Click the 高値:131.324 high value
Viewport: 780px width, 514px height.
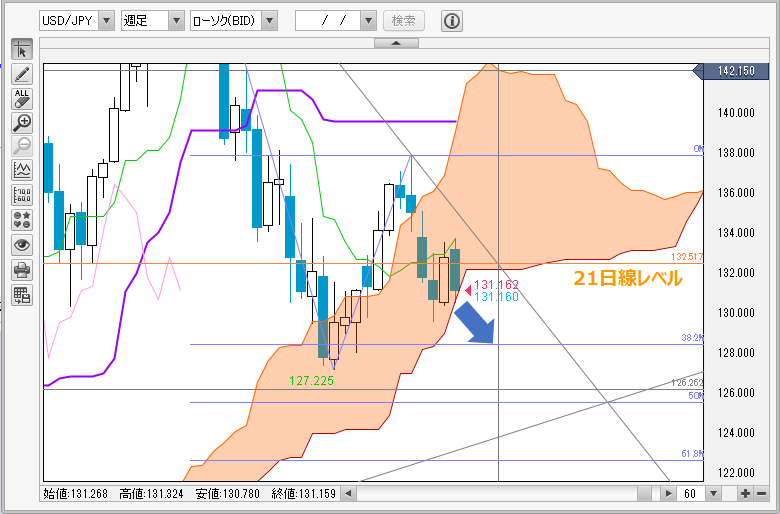[151, 494]
